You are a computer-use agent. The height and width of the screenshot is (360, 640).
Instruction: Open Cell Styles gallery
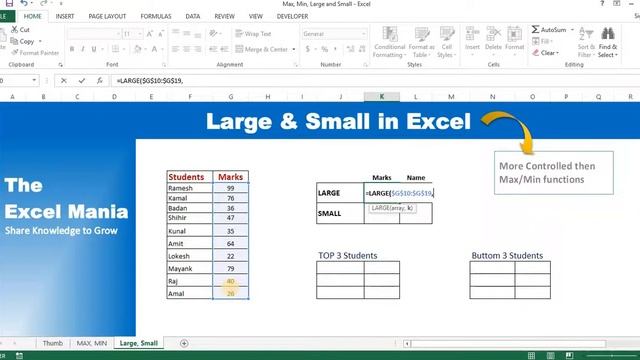point(447,42)
